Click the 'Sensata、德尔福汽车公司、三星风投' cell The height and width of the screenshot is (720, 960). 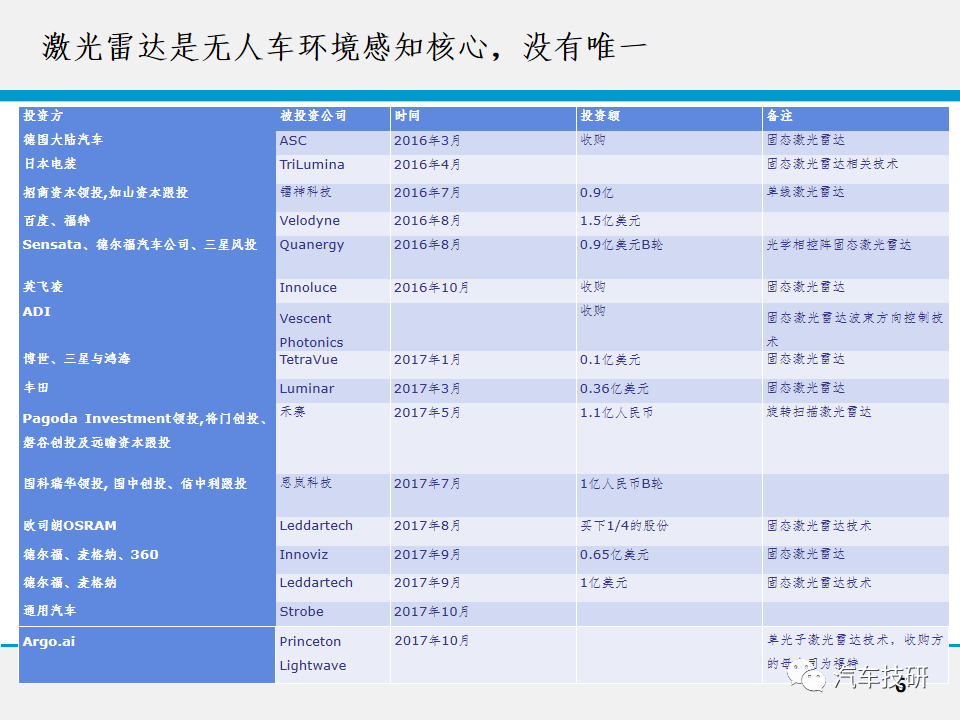click(x=147, y=257)
